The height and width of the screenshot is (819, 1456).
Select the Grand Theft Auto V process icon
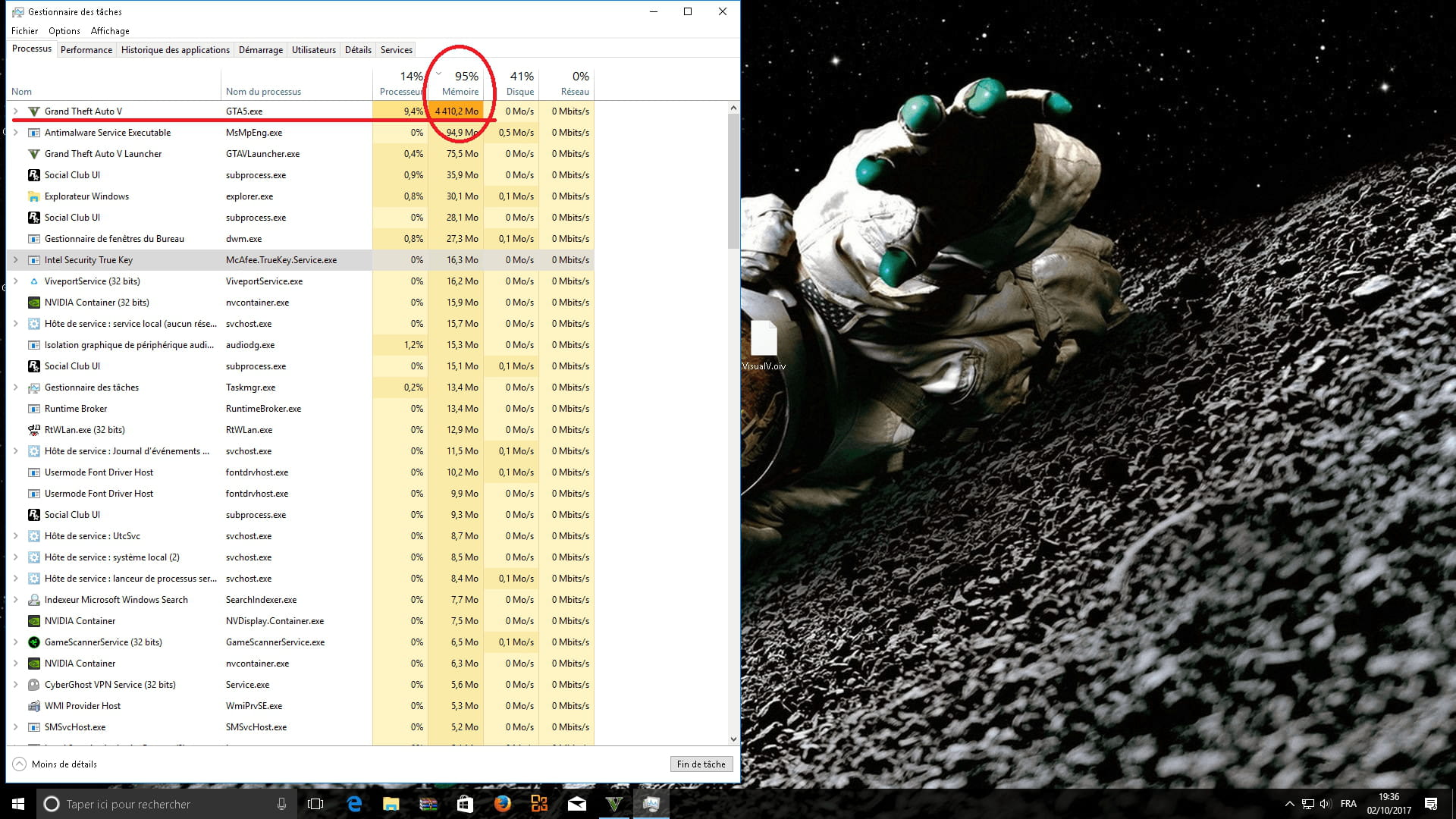coord(34,111)
